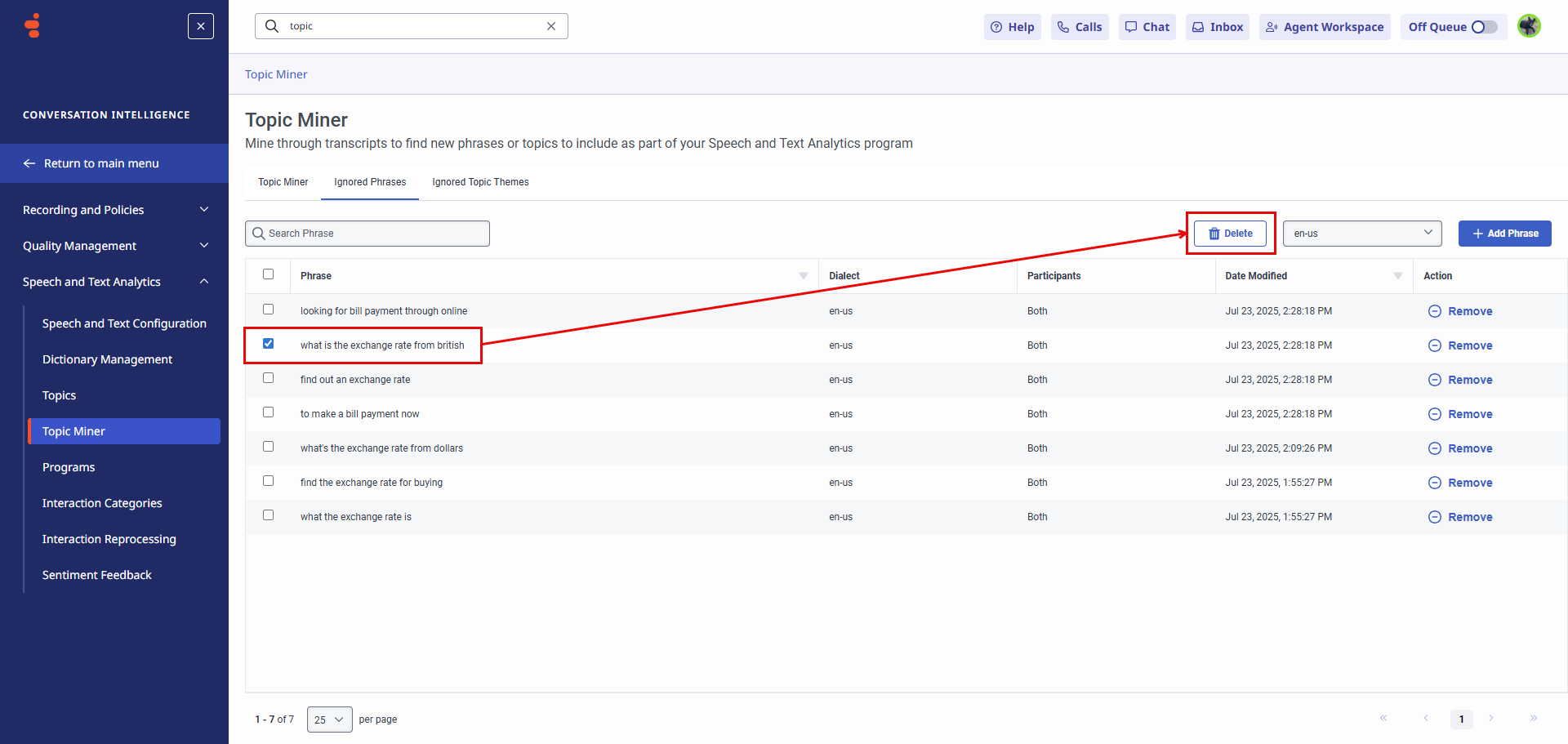Switch to Ignored Topic Themes tab

click(480, 182)
